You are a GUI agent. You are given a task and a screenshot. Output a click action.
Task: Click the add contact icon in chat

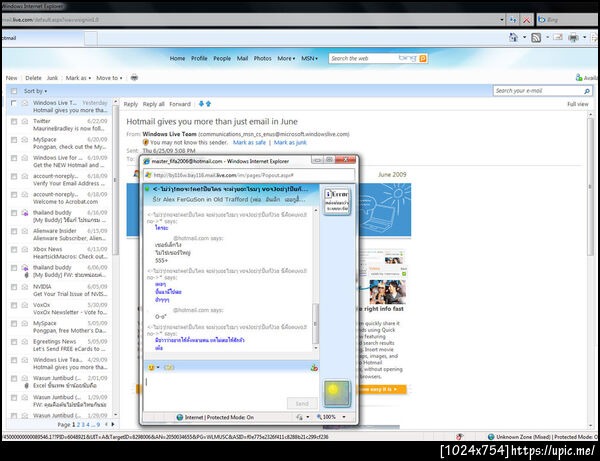click(x=314, y=368)
